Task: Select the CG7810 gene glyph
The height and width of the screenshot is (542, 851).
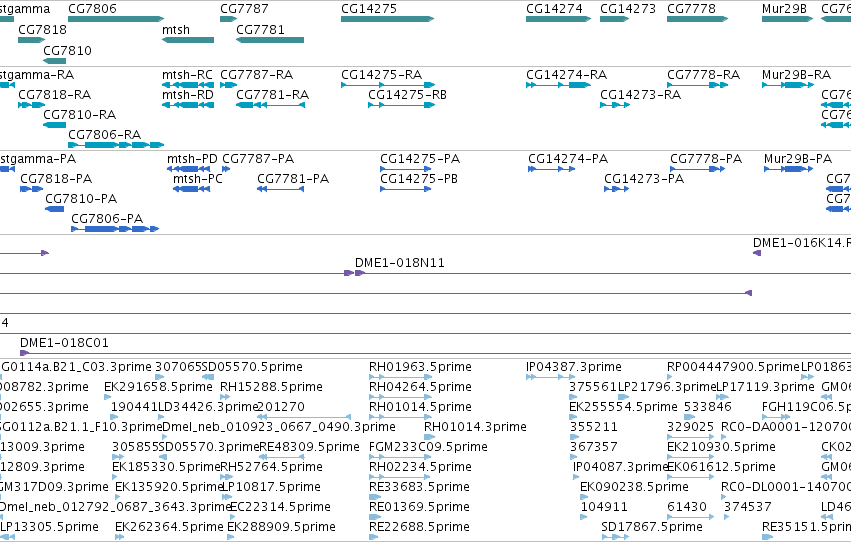Action: (54, 61)
